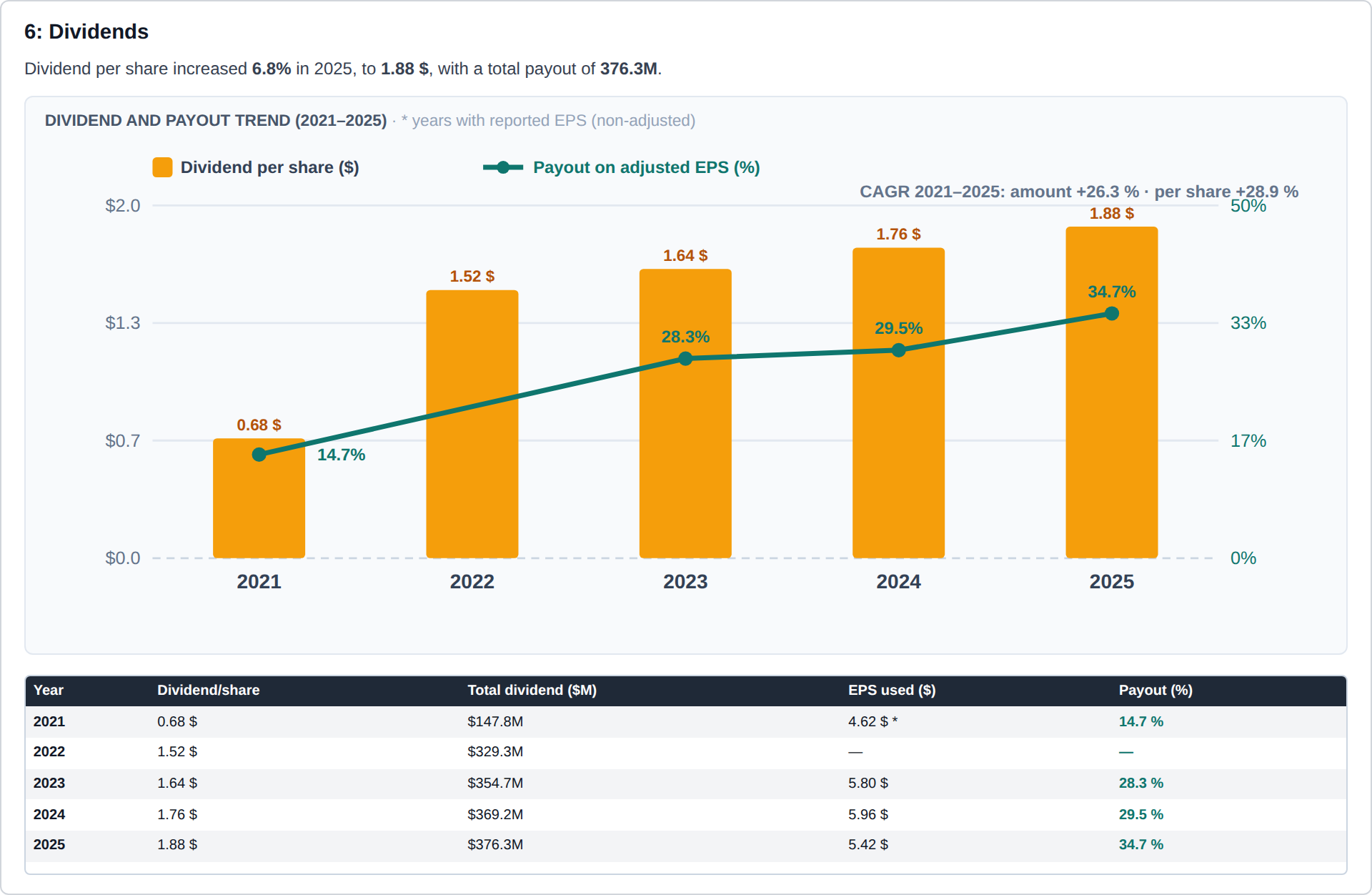Click the 2022 dividend bar

click(472, 424)
